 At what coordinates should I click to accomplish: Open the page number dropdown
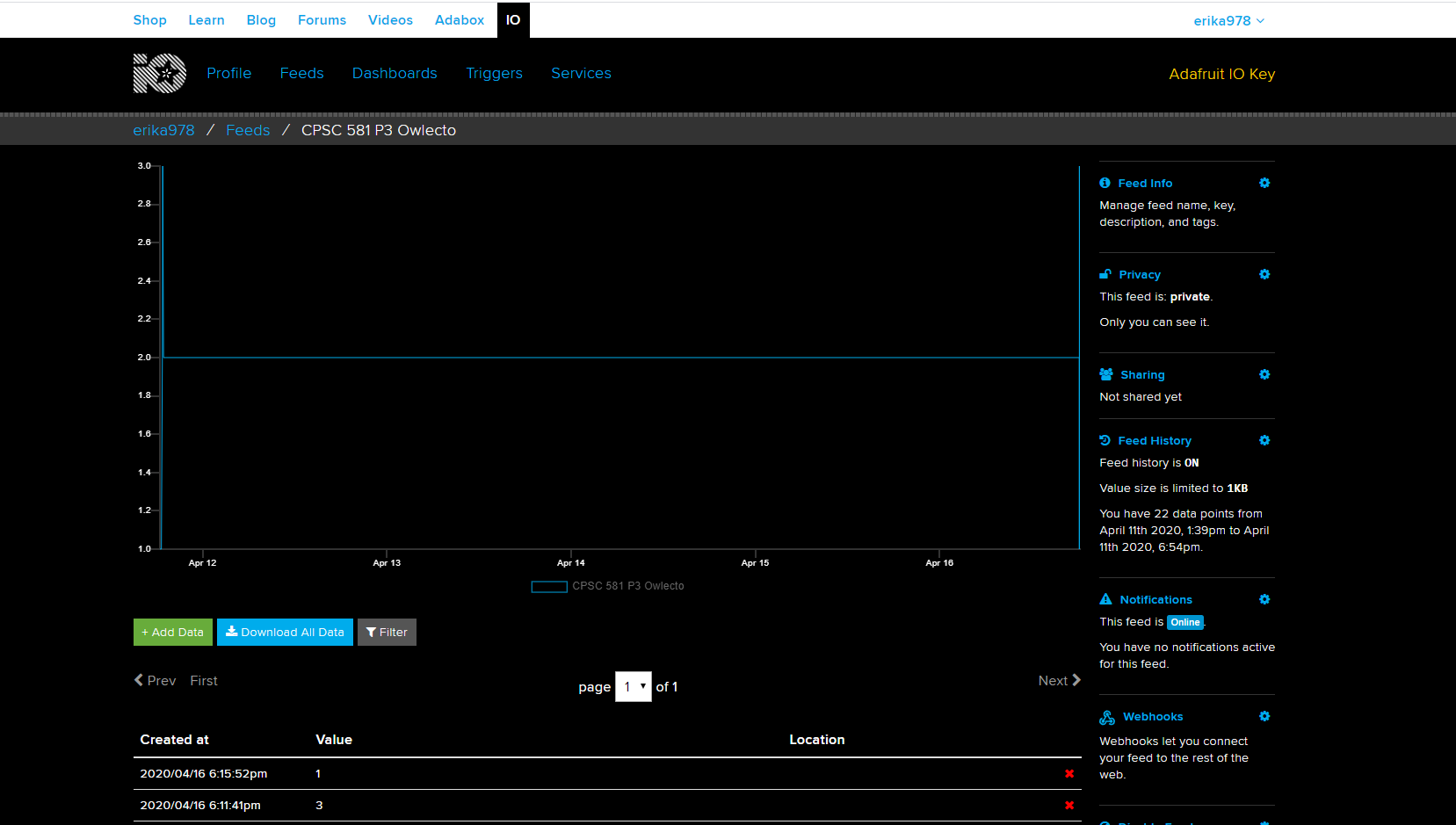[633, 686]
